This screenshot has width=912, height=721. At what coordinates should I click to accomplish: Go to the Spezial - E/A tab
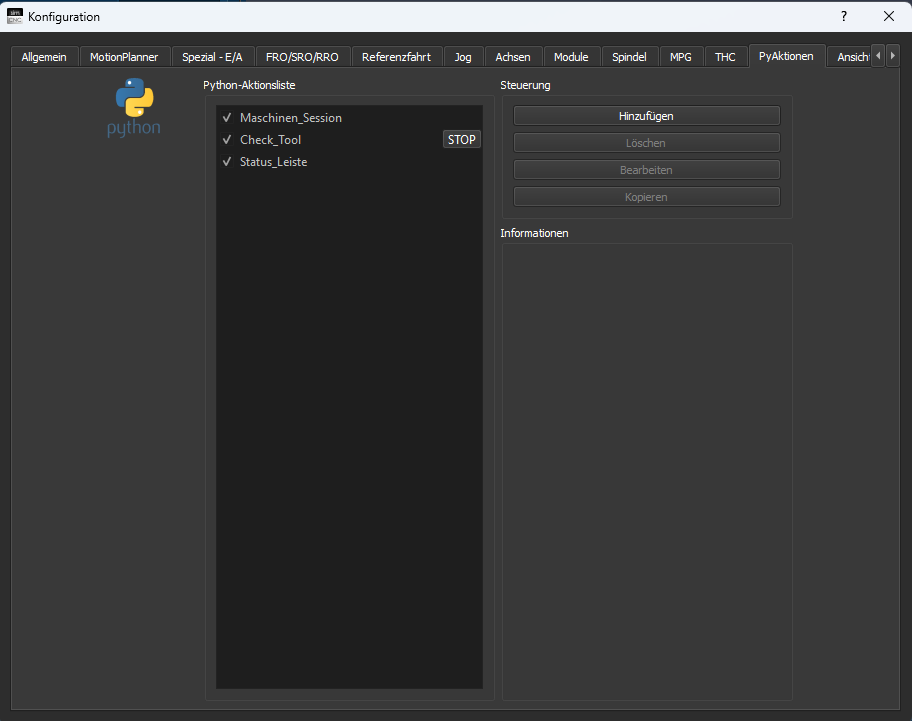coord(212,57)
